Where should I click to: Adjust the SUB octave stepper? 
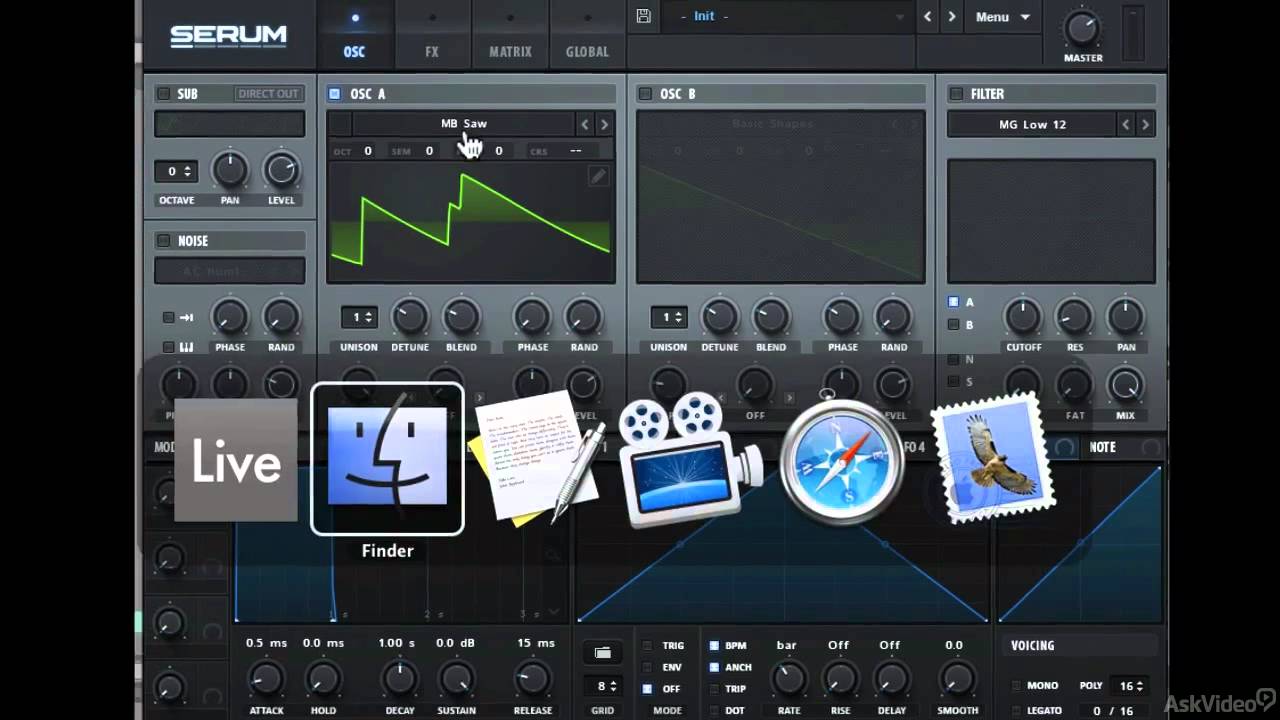tap(176, 171)
